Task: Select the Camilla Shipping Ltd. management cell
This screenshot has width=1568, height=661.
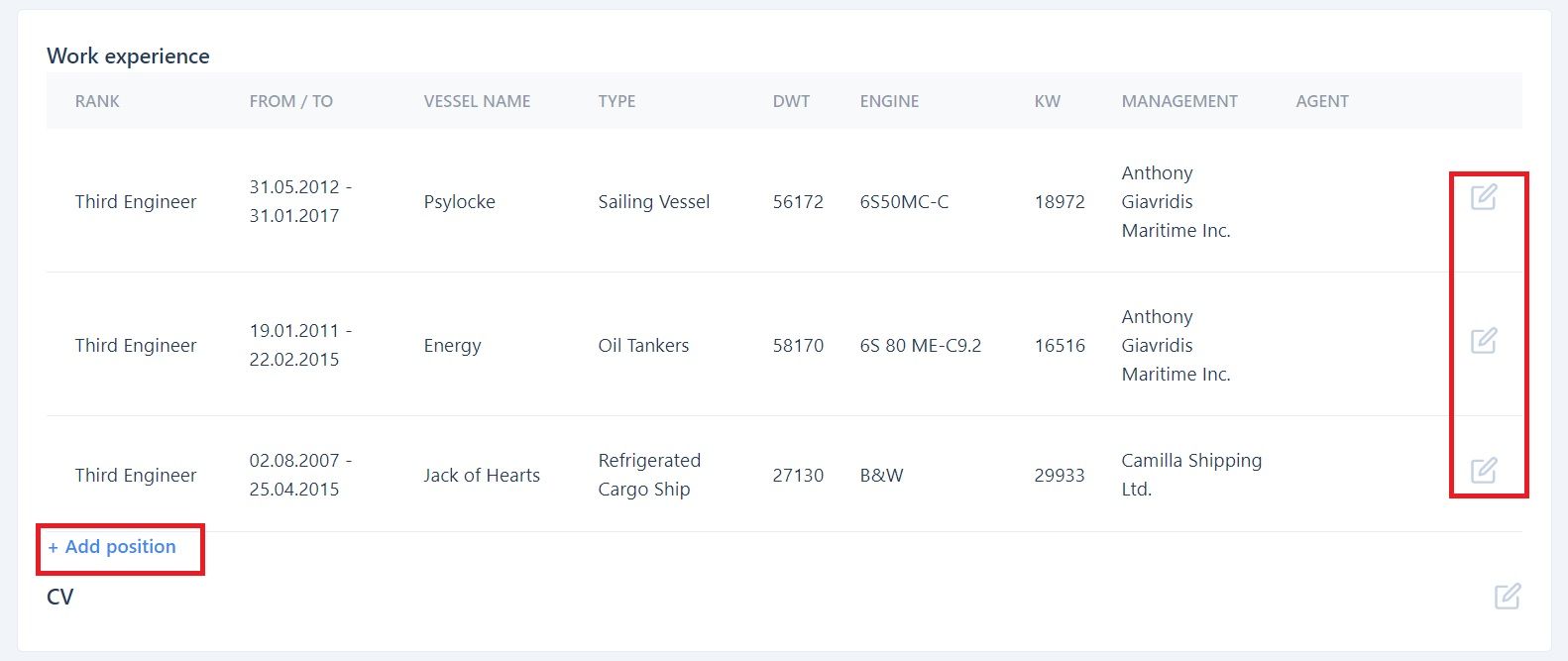Action: (x=1191, y=475)
